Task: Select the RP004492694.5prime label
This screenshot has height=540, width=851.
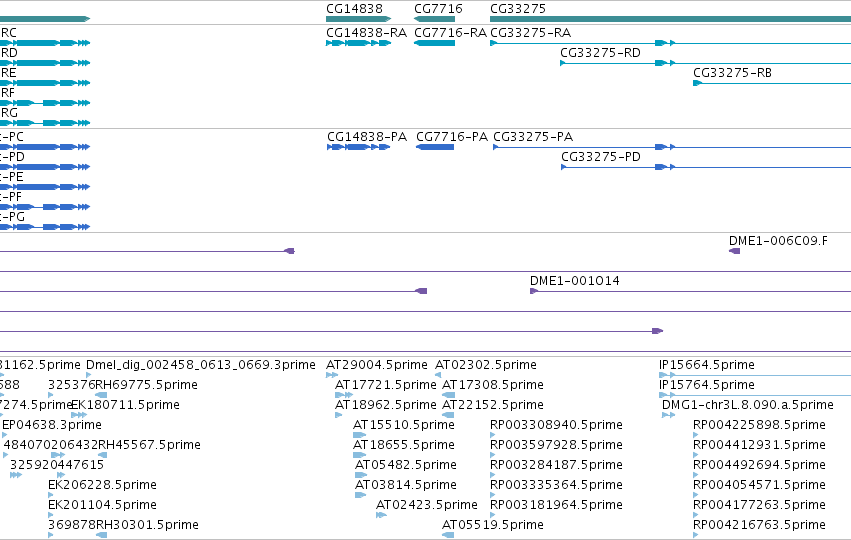Action: point(759,465)
